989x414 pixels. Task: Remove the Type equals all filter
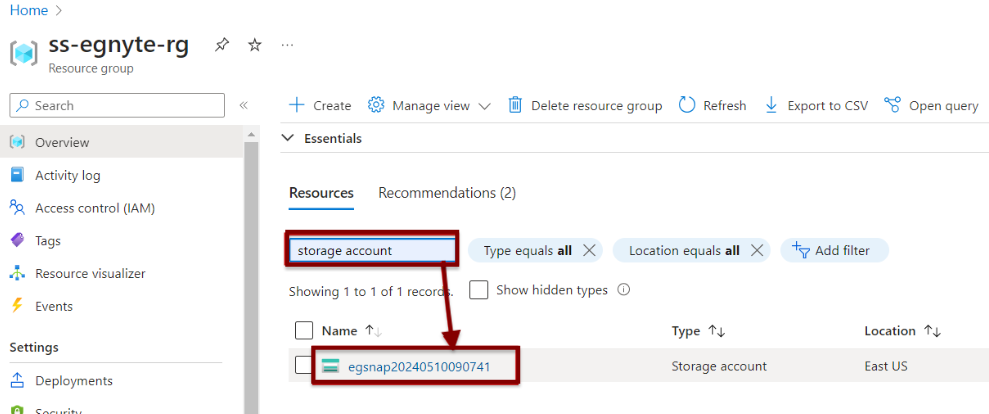(589, 251)
